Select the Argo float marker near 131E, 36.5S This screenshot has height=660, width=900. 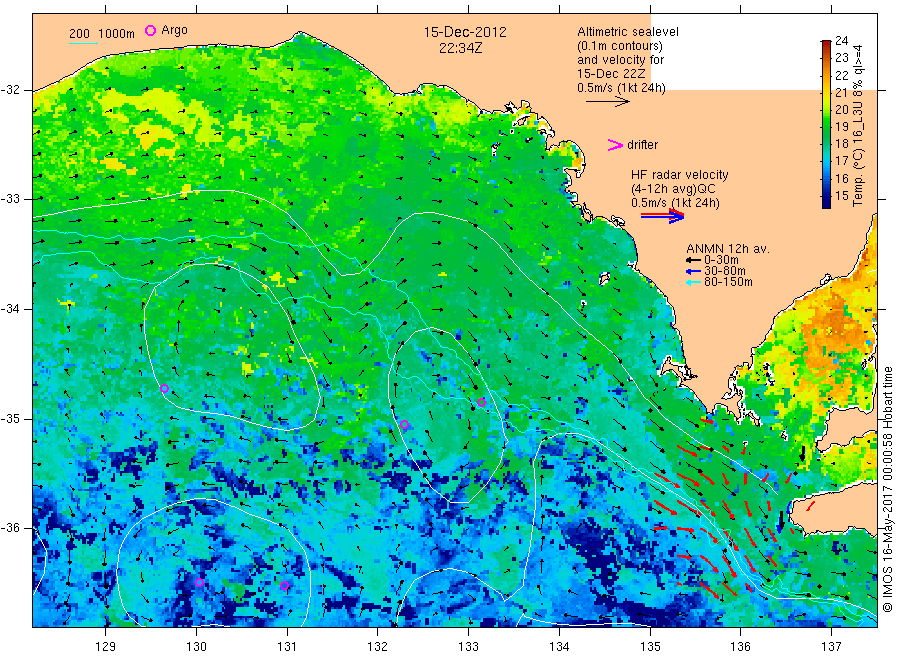[x=284, y=585]
